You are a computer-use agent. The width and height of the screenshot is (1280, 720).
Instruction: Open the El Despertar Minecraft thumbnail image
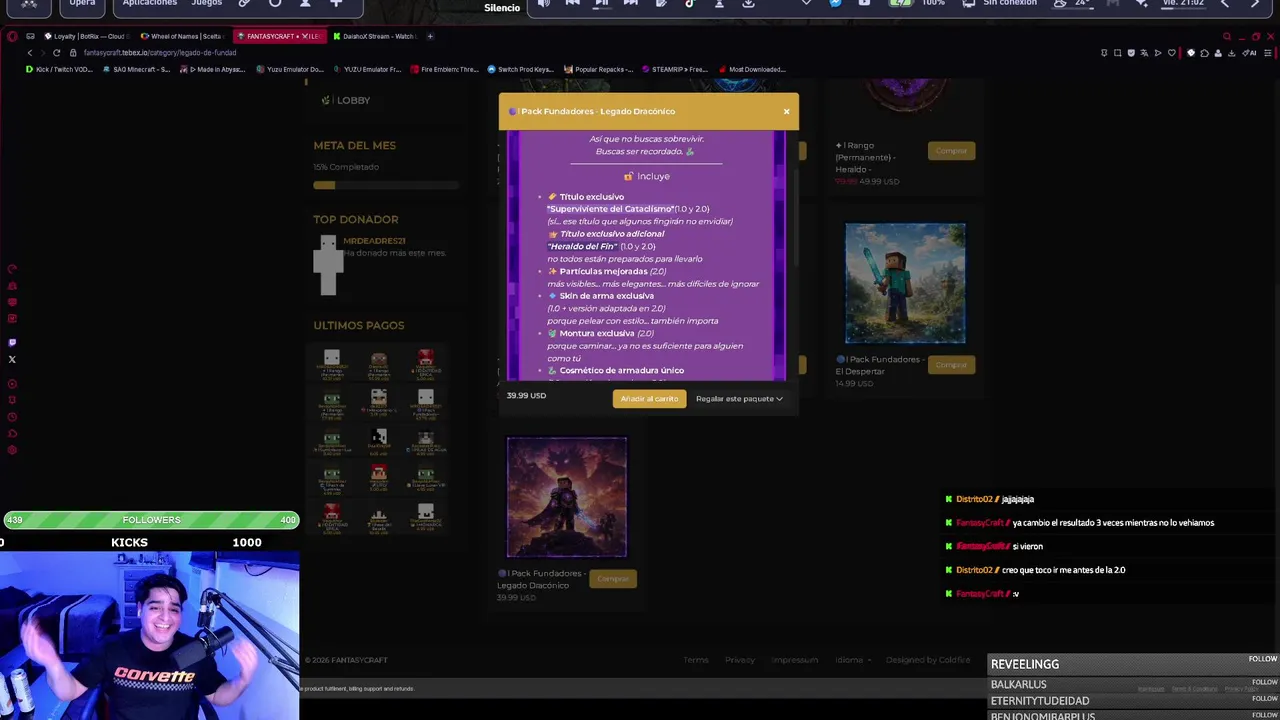point(905,283)
